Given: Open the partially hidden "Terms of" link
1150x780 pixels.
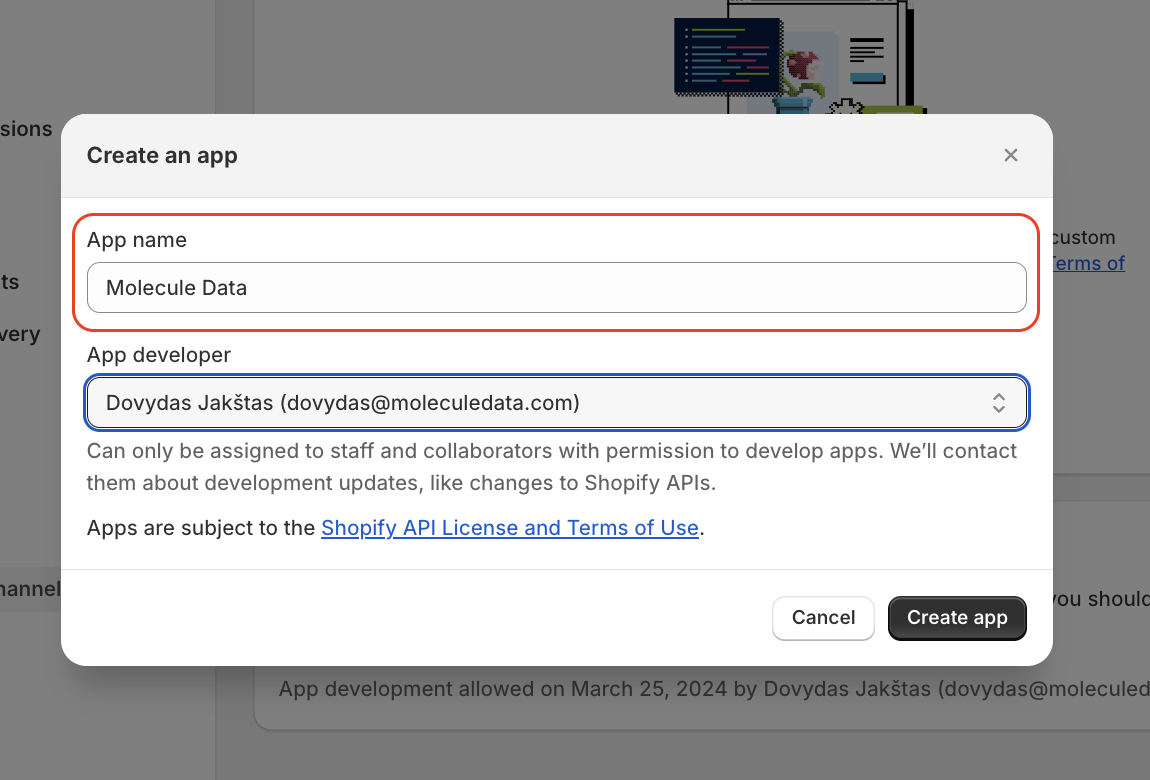Looking at the screenshot, I should pyautogui.click(x=1088, y=263).
